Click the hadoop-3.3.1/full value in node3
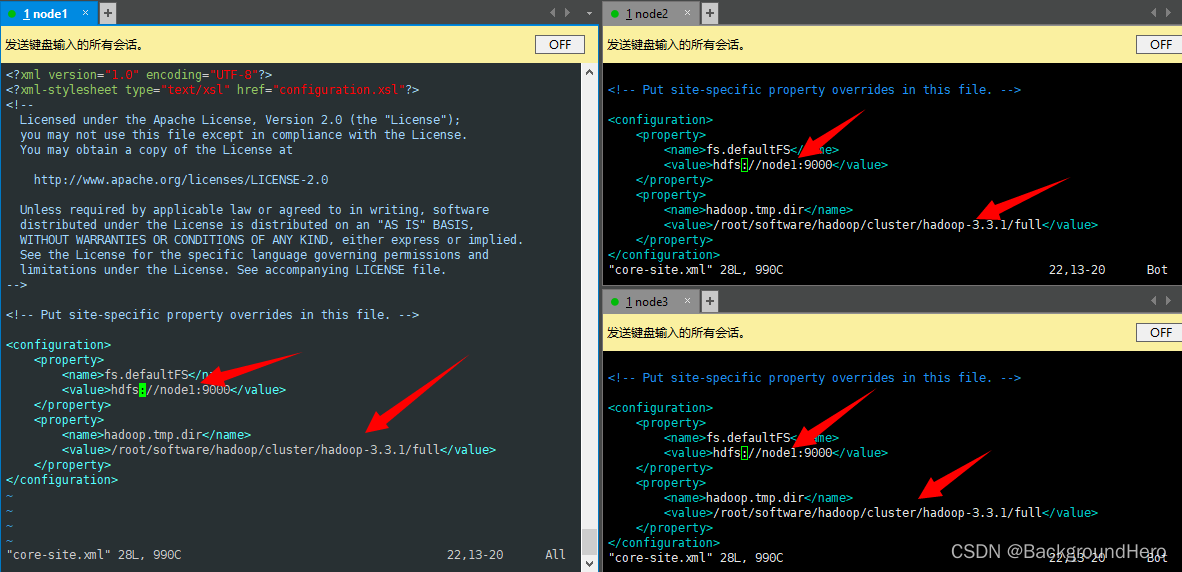The width and height of the screenshot is (1182, 572). 880,513
